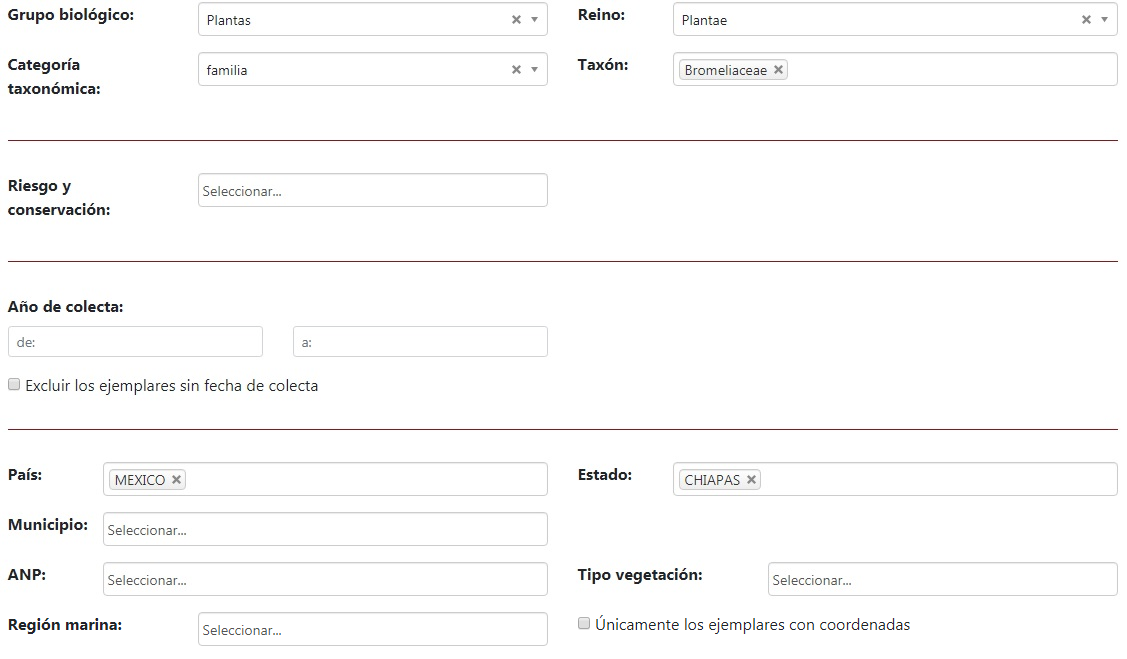Open the Grupo biológico dropdown arrow
The width and height of the screenshot is (1127, 659).
click(x=535, y=20)
